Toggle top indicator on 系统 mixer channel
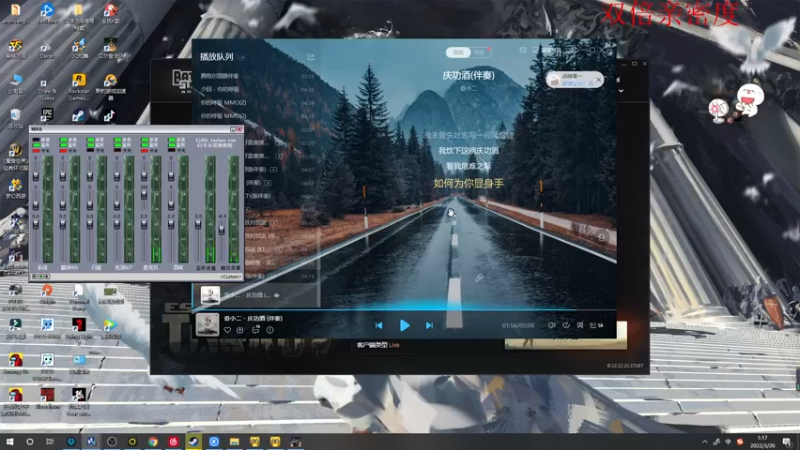Viewport: 800px width, 450px height. click(x=36, y=140)
